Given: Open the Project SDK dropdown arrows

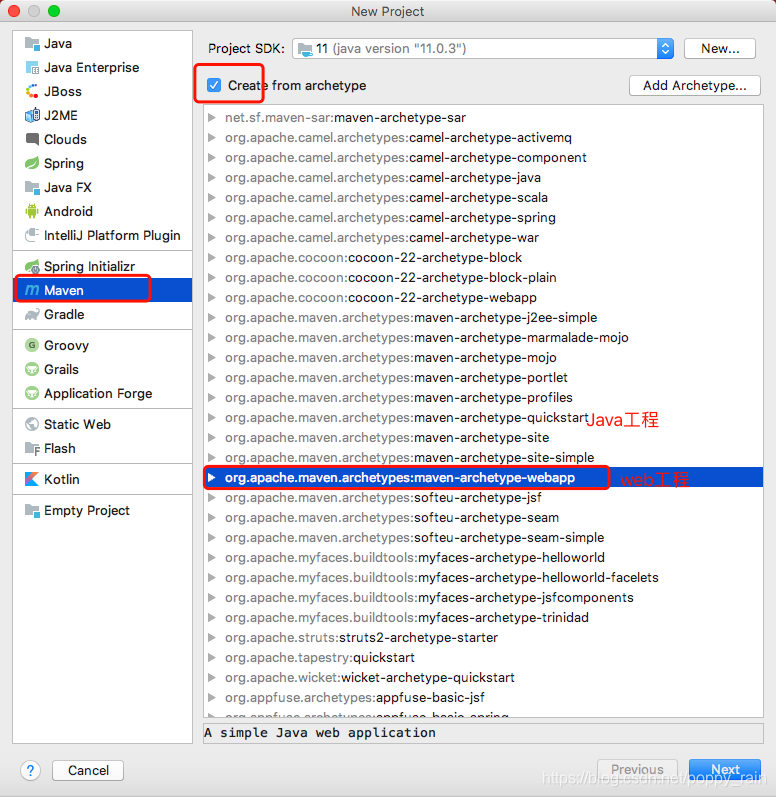Looking at the screenshot, I should tap(665, 49).
